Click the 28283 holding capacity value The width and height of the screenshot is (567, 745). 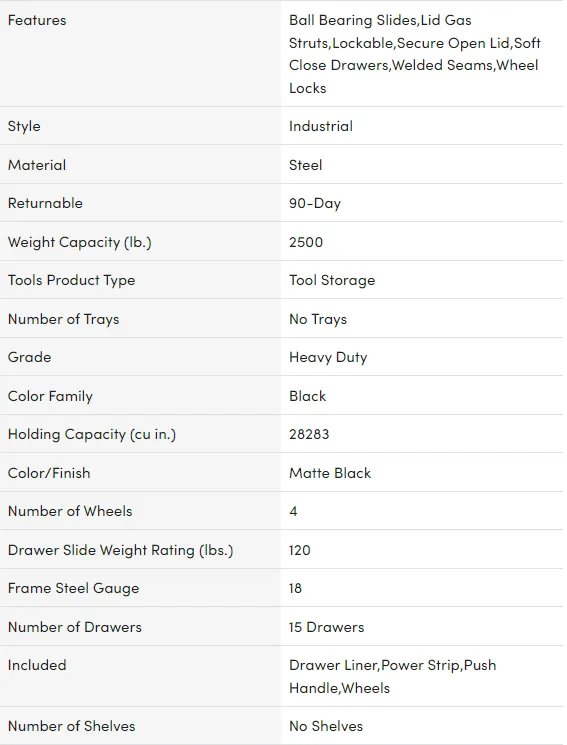tap(309, 434)
